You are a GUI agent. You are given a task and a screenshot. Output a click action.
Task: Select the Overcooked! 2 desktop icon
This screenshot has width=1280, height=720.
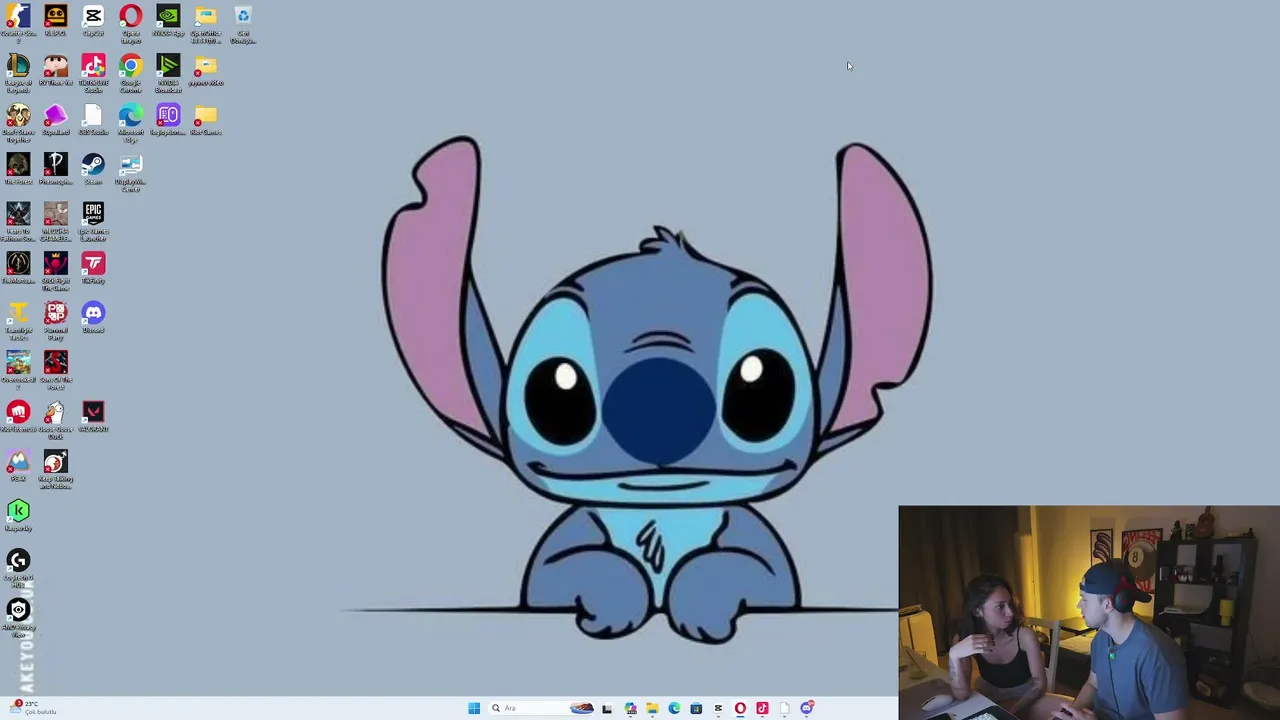pos(18,371)
